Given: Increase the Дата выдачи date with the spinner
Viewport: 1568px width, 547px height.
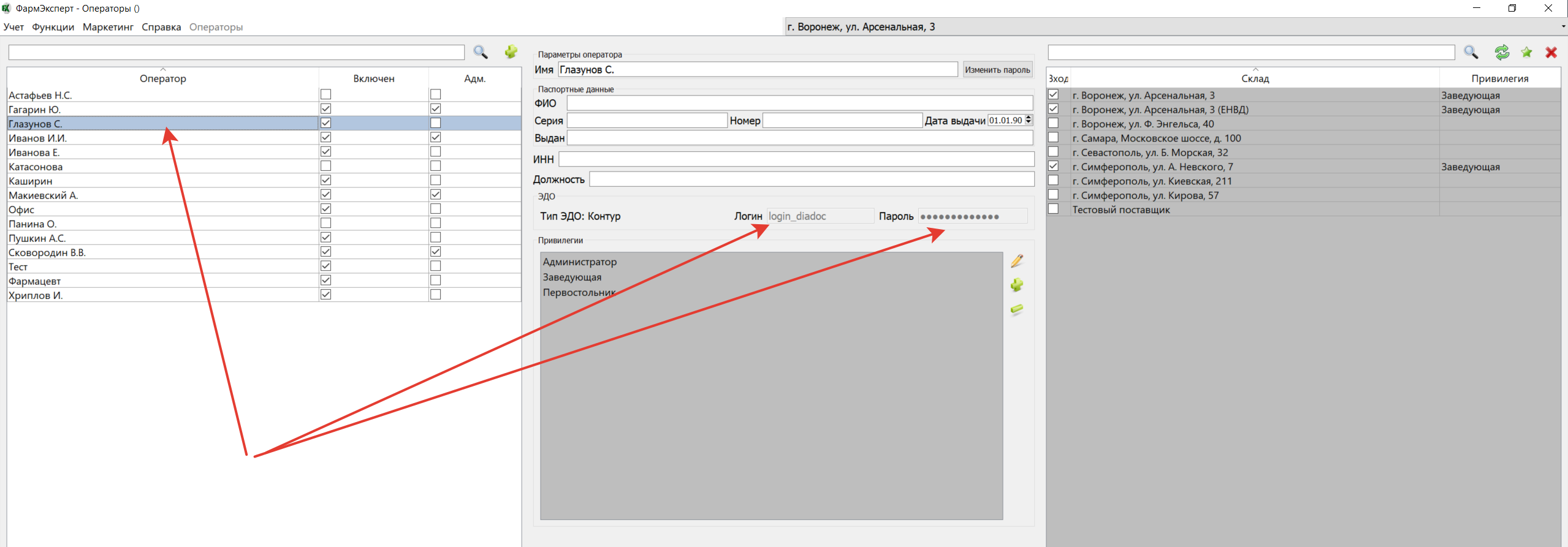Looking at the screenshot, I should click(1029, 117).
